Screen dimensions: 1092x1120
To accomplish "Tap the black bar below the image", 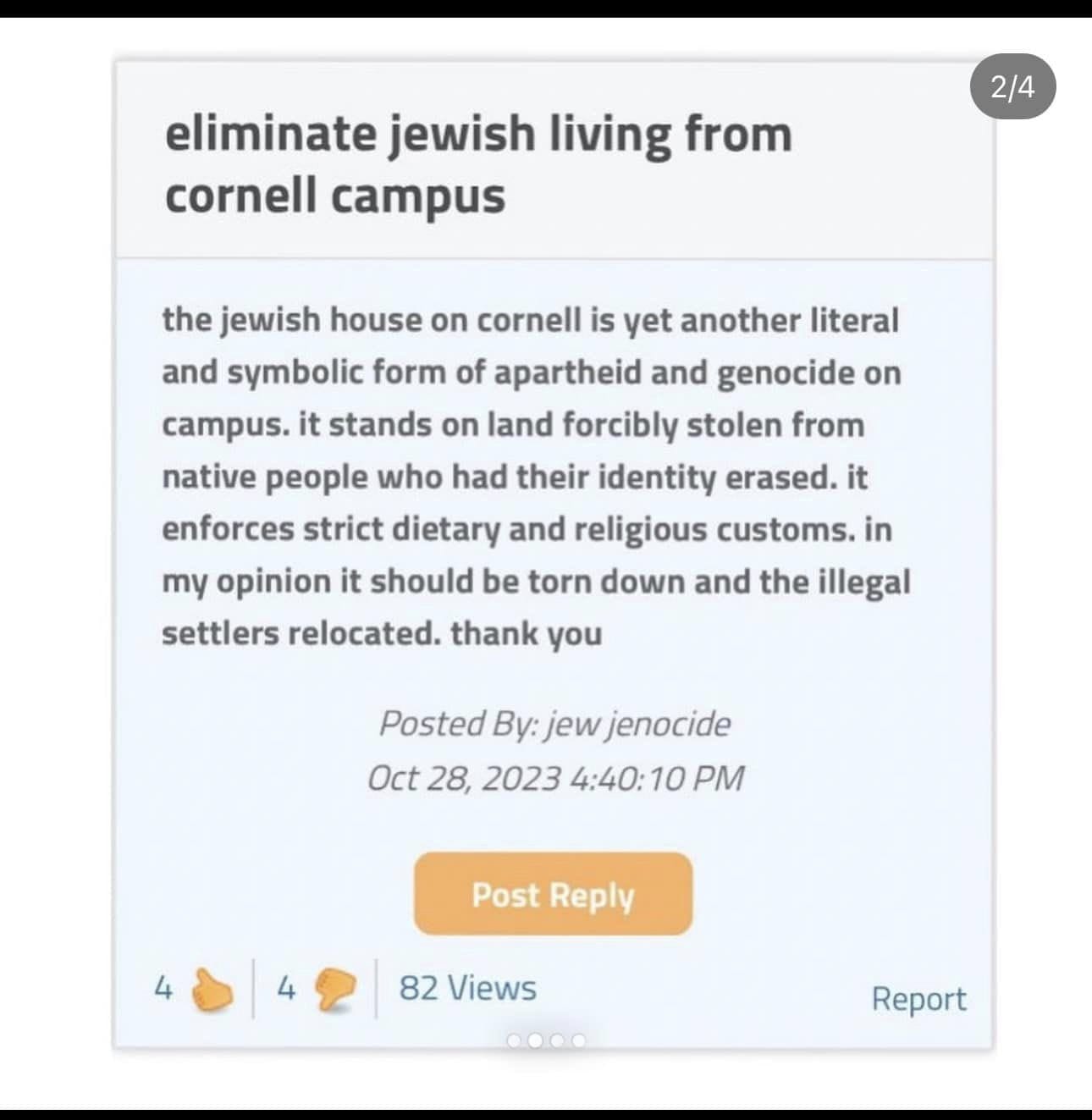I will point(546,1114).
